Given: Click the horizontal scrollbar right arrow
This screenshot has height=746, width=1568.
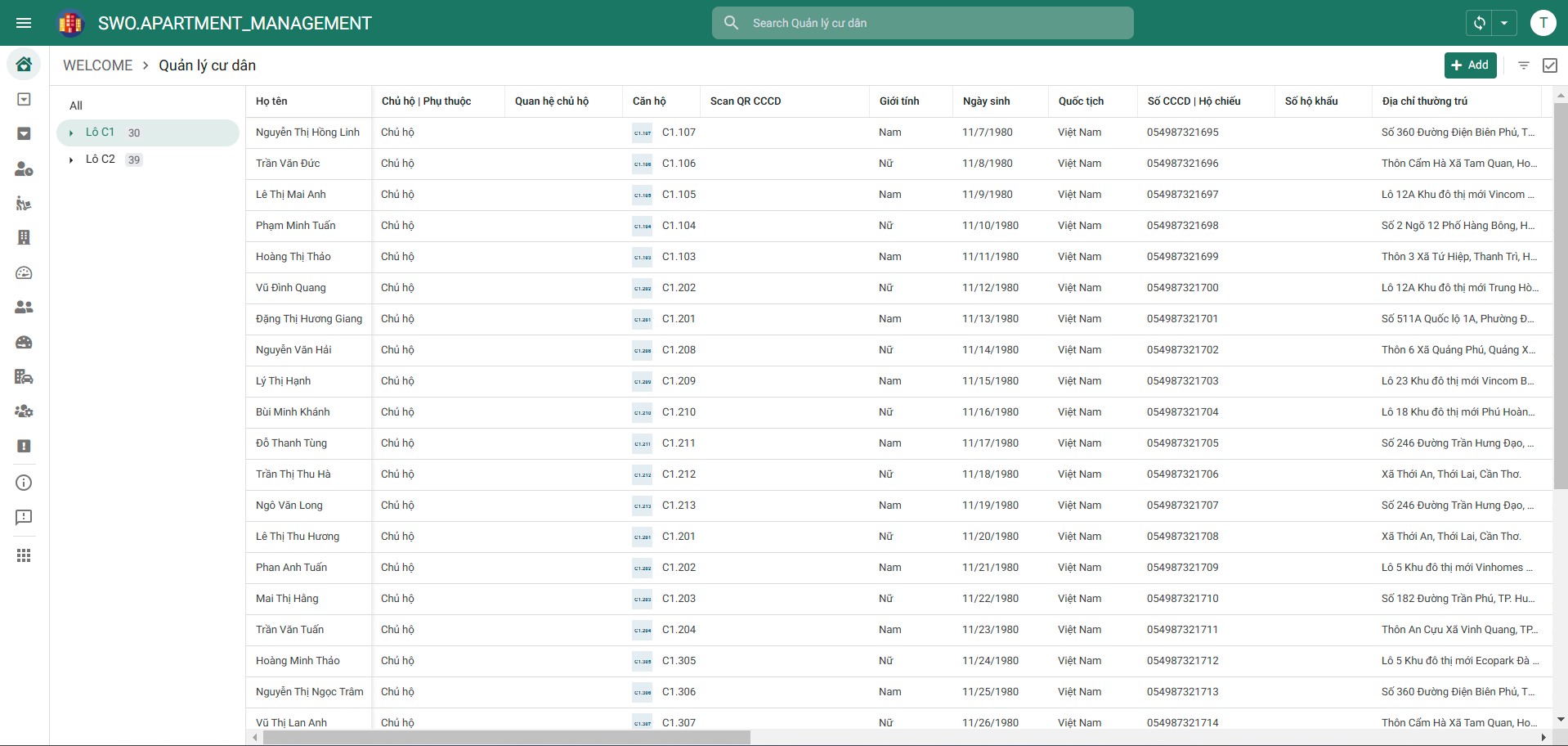Looking at the screenshot, I should coord(1544,738).
